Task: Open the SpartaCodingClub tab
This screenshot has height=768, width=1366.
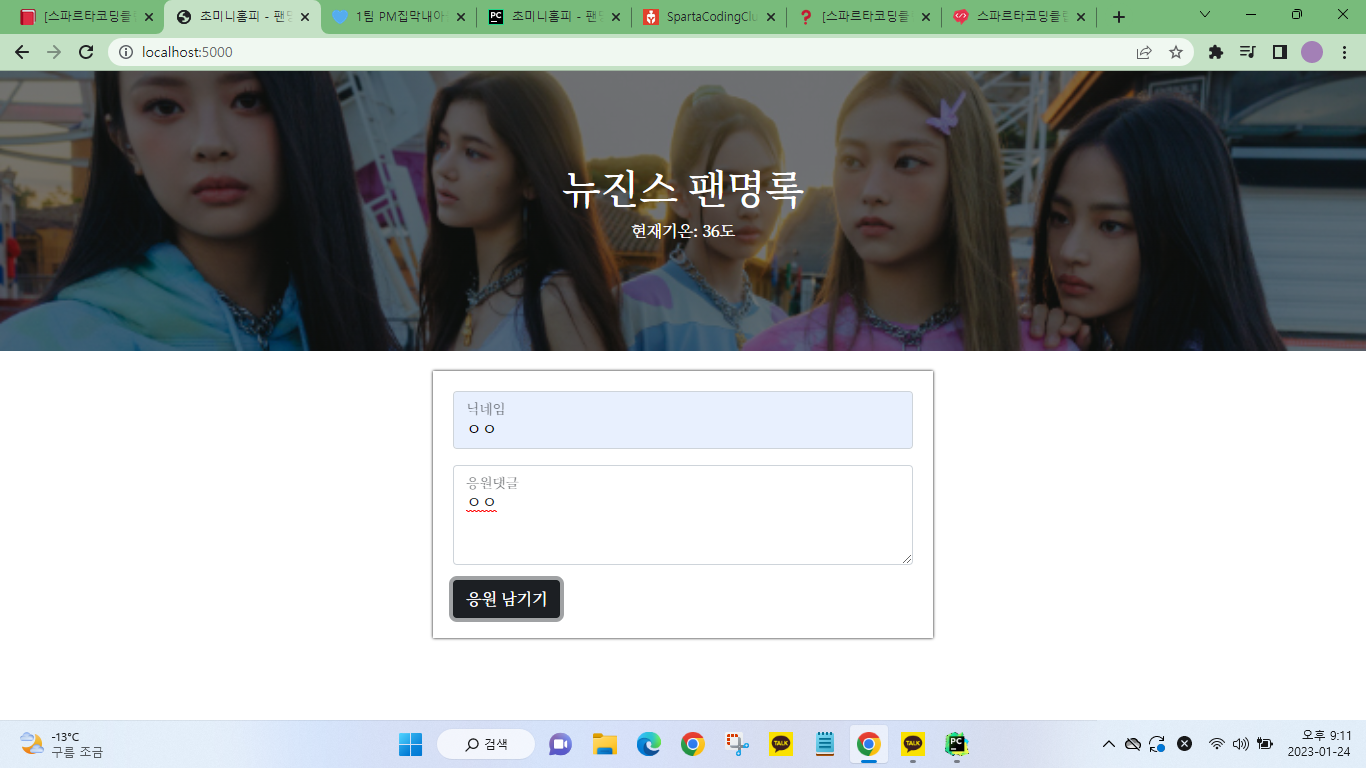Action: point(709,17)
